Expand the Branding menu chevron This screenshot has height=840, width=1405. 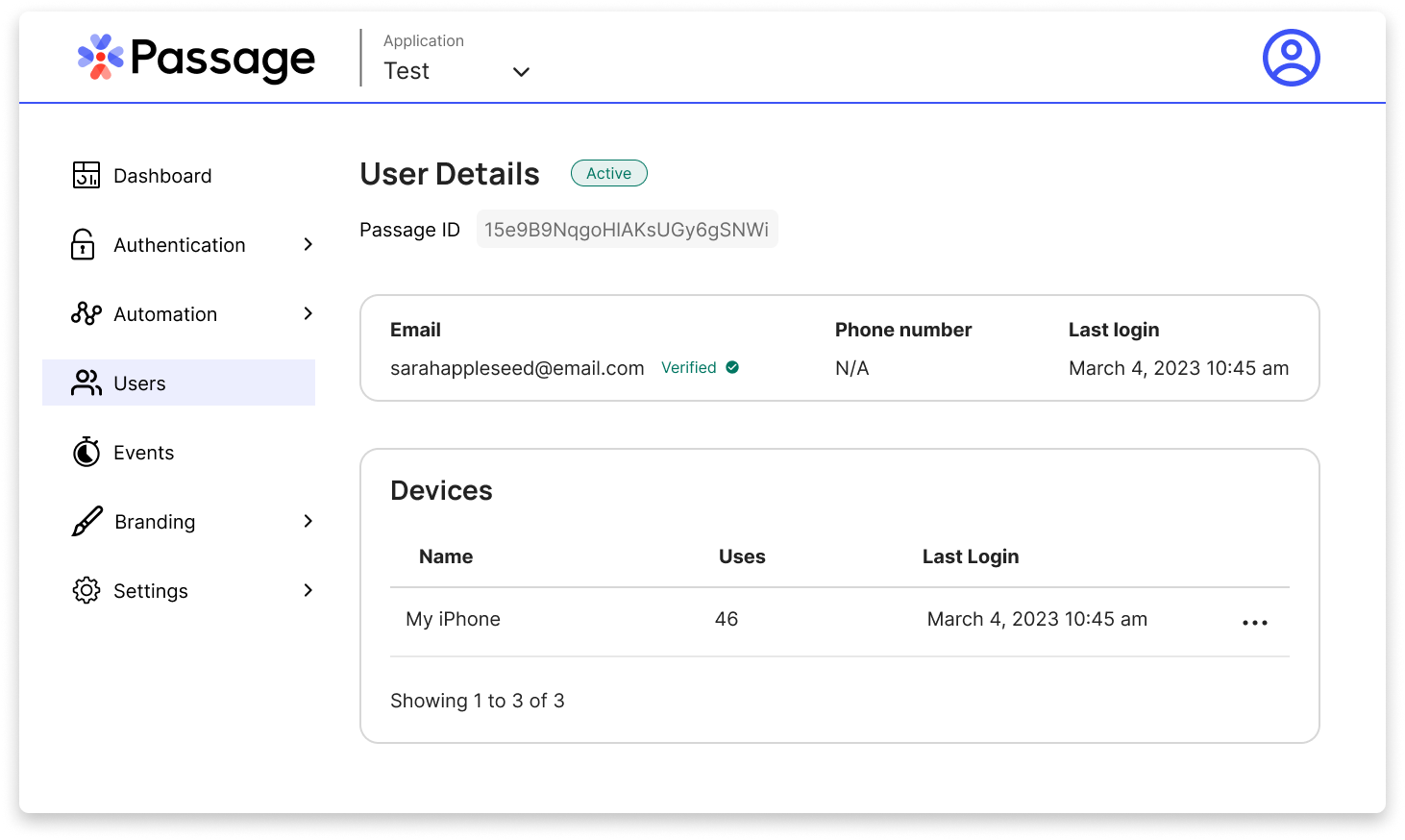[308, 521]
